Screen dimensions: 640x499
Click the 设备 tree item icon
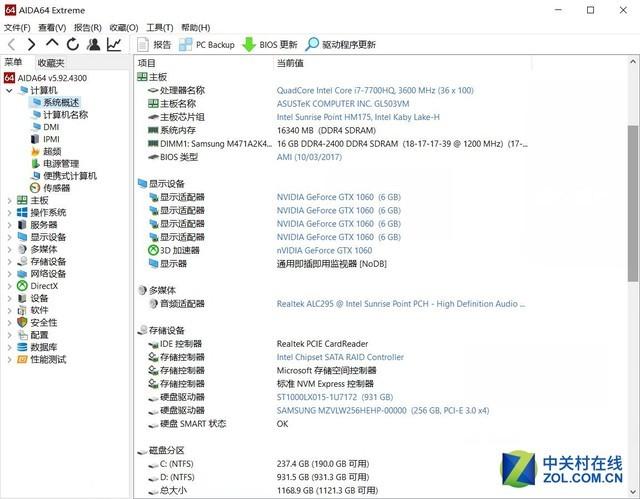[22, 298]
